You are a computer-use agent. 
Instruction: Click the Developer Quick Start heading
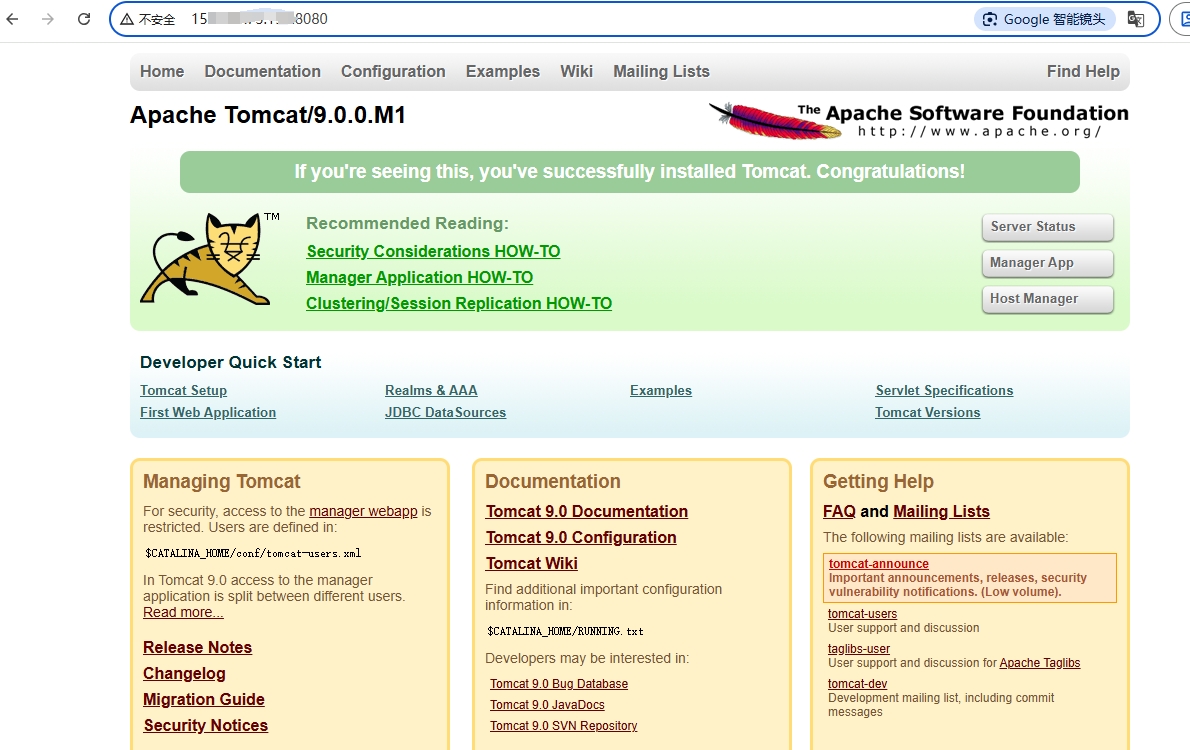[231, 362]
